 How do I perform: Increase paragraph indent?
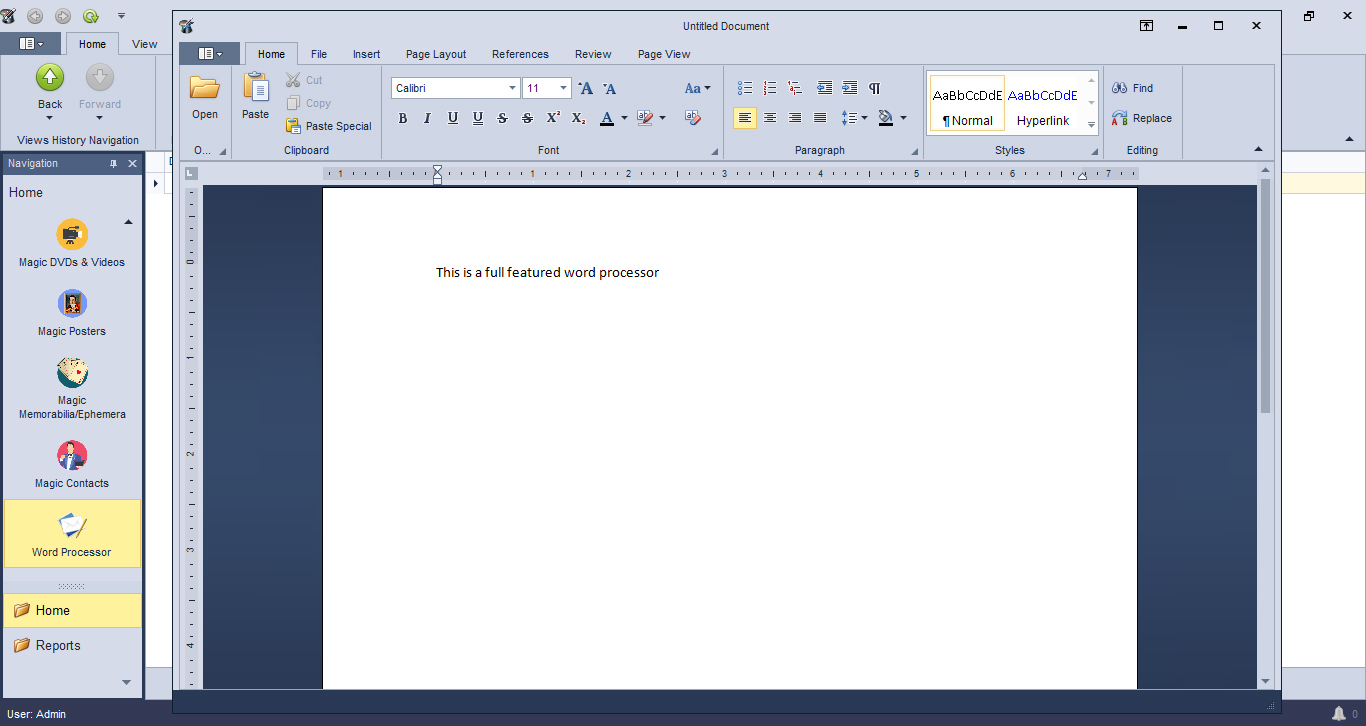849,88
